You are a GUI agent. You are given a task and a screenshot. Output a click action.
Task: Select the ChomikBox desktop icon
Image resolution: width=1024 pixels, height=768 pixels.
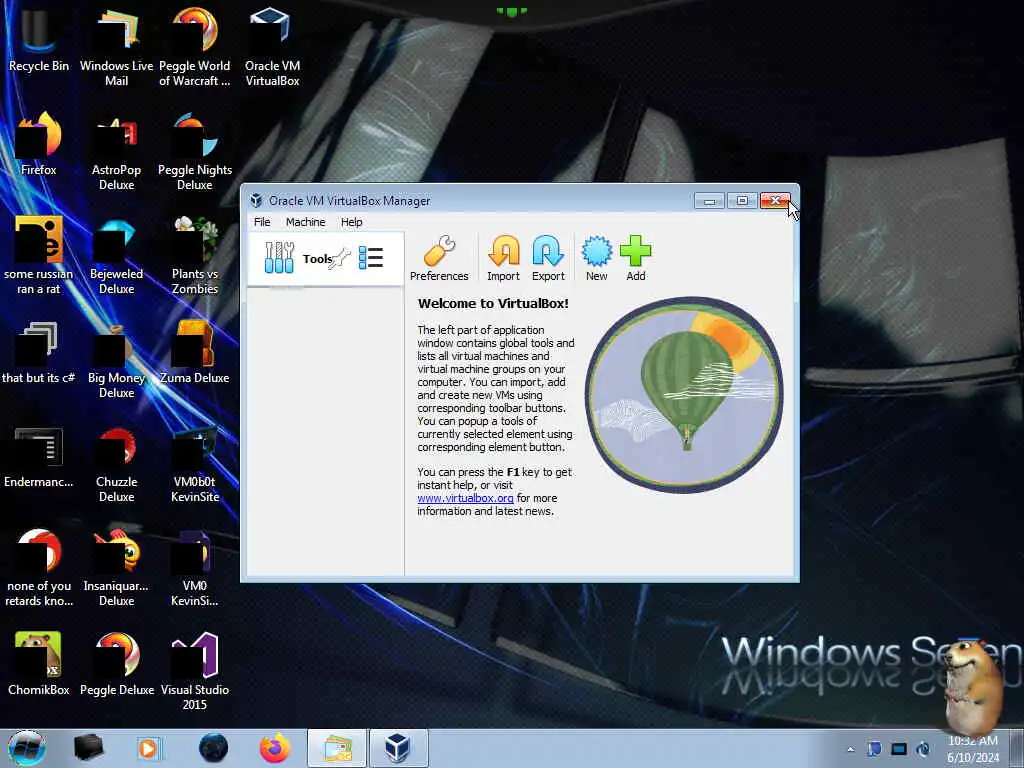click(39, 664)
